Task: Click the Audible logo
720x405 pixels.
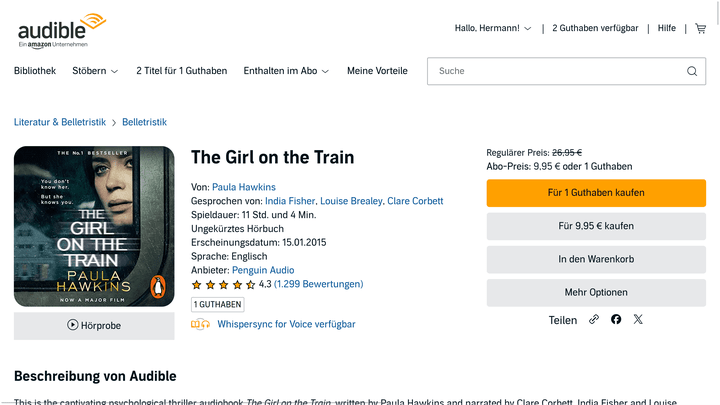Action: click(60, 30)
